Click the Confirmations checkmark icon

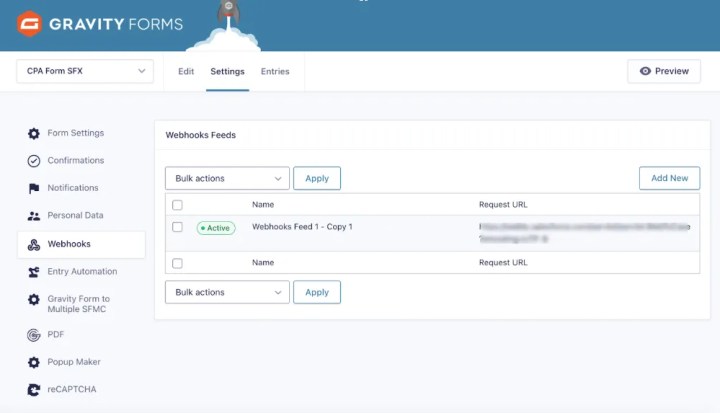point(34,161)
